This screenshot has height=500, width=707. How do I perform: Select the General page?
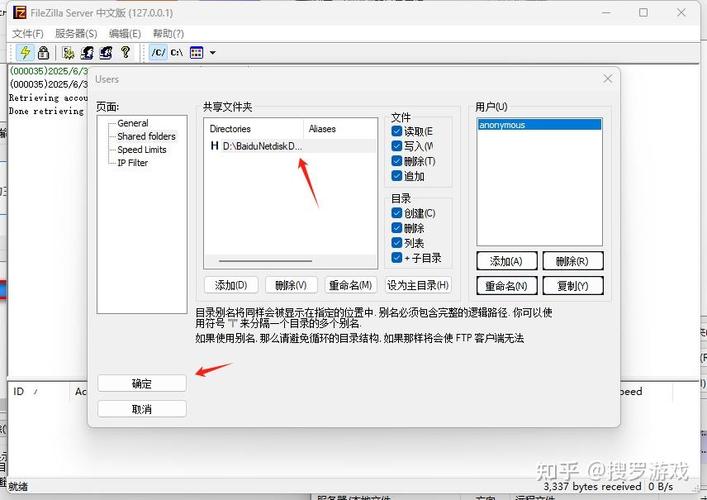tap(133, 123)
